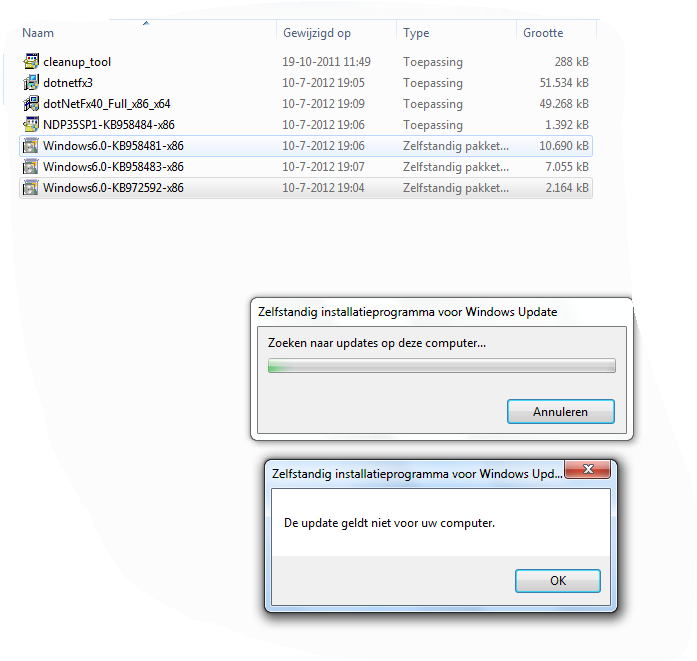Image resolution: width=697 pixels, height=661 pixels.
Task: Select the file name NDP35SP1-KB958484-x86
Action: (x=109, y=124)
